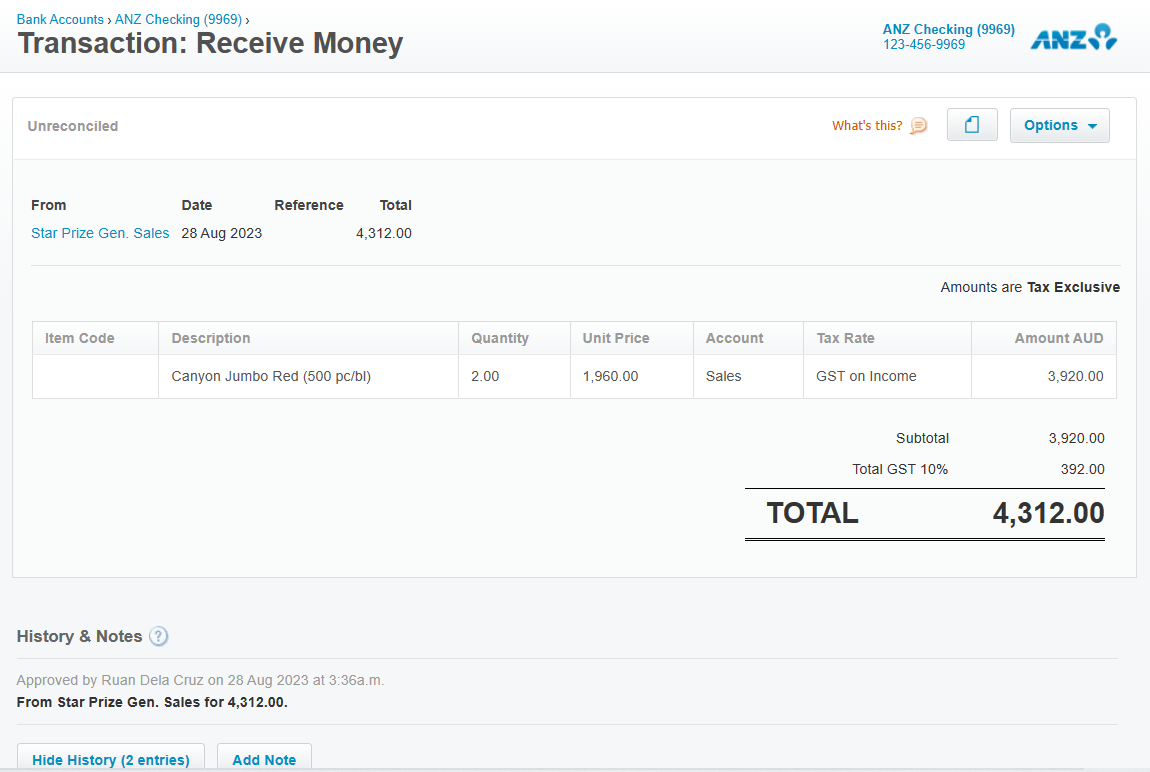Viewport: 1150px width, 772px height.
Task: Click the unit price 1,960.00
Action: [x=610, y=376]
